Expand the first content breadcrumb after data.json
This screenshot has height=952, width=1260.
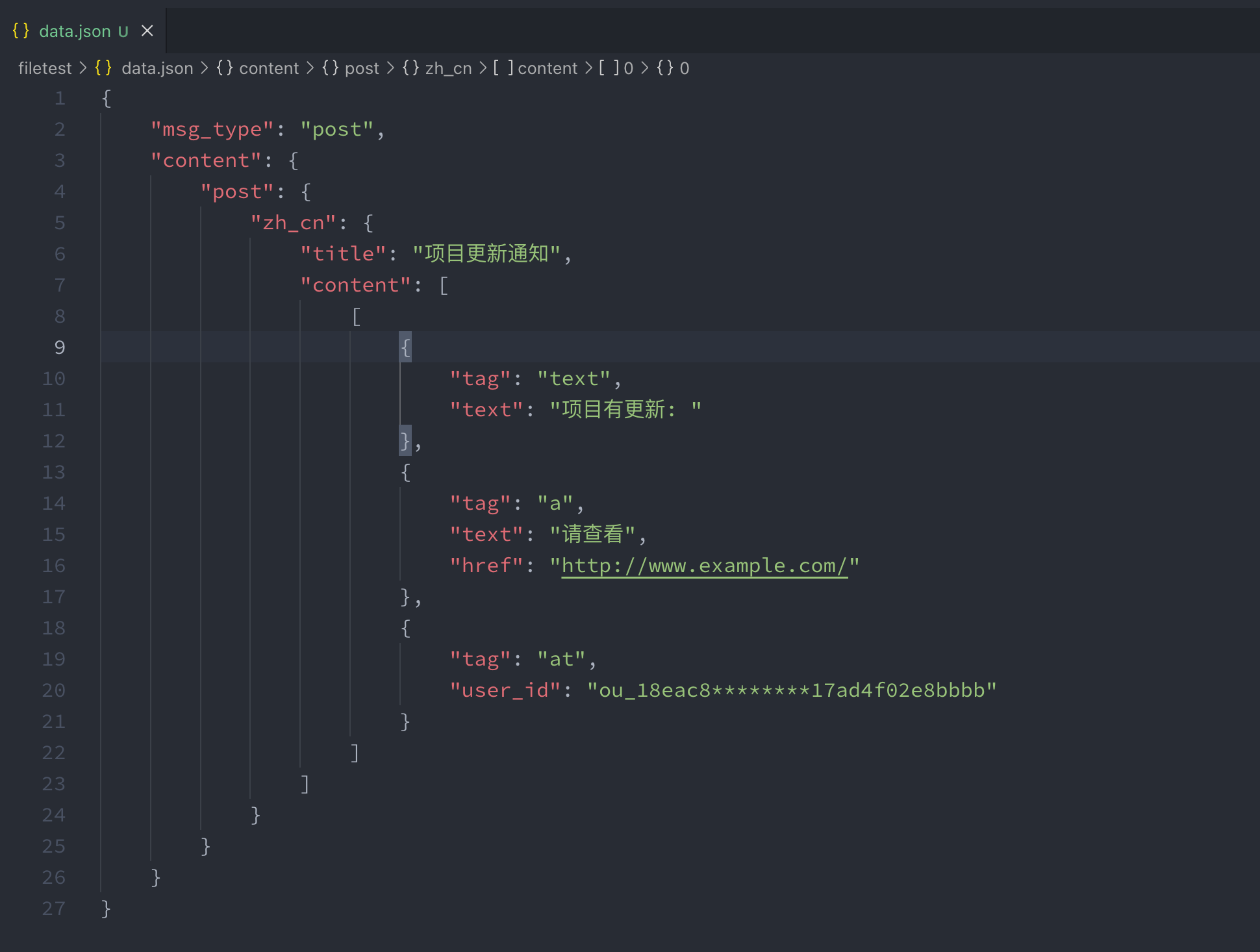tap(269, 68)
